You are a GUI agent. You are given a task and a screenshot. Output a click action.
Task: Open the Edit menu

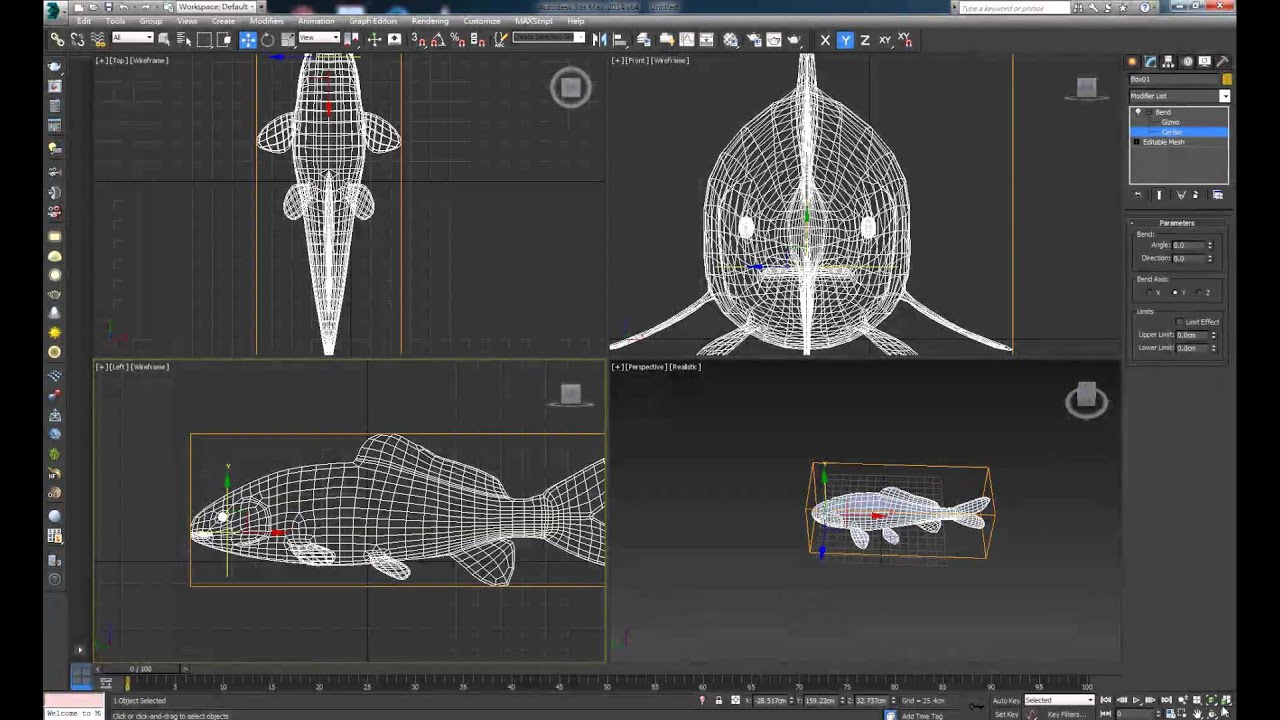[x=84, y=21]
